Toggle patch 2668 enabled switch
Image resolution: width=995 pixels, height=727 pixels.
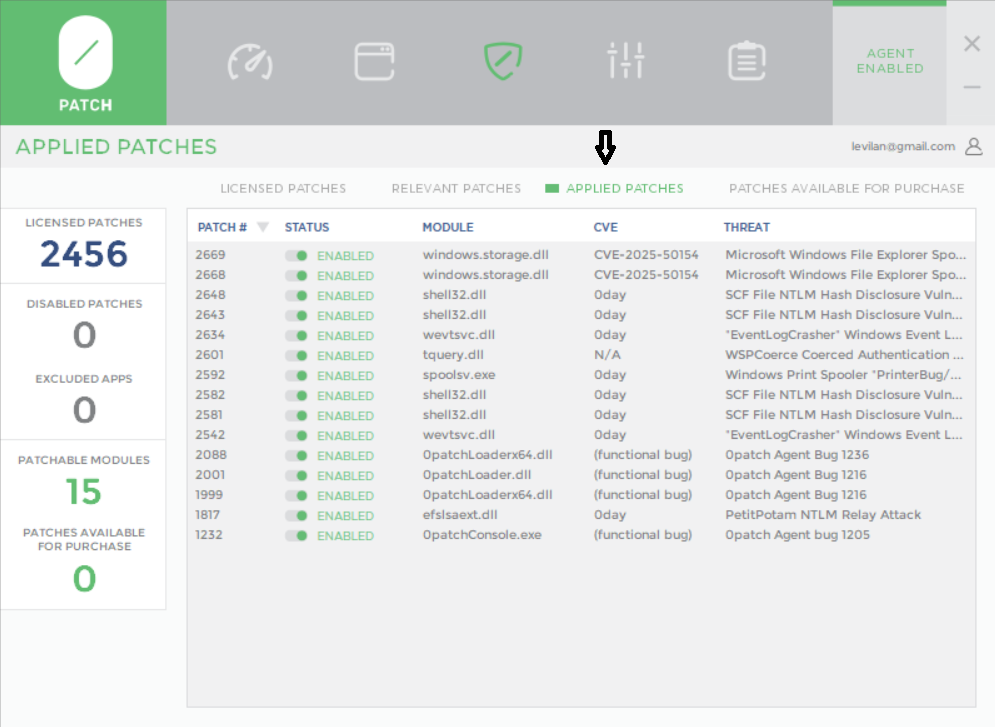pos(296,276)
